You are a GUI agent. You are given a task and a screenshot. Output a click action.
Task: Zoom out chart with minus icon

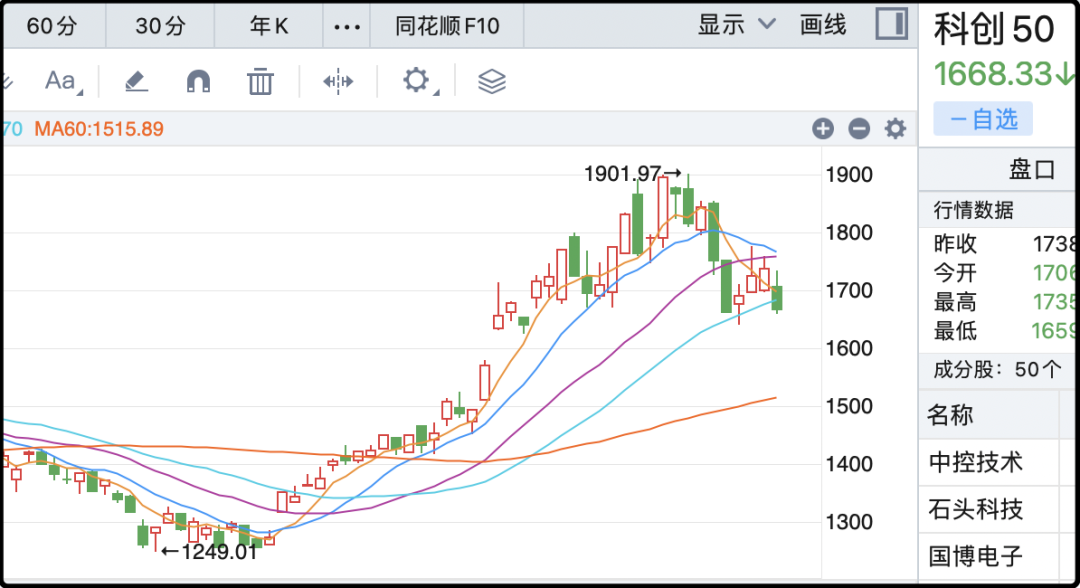pyautogui.click(x=859, y=128)
